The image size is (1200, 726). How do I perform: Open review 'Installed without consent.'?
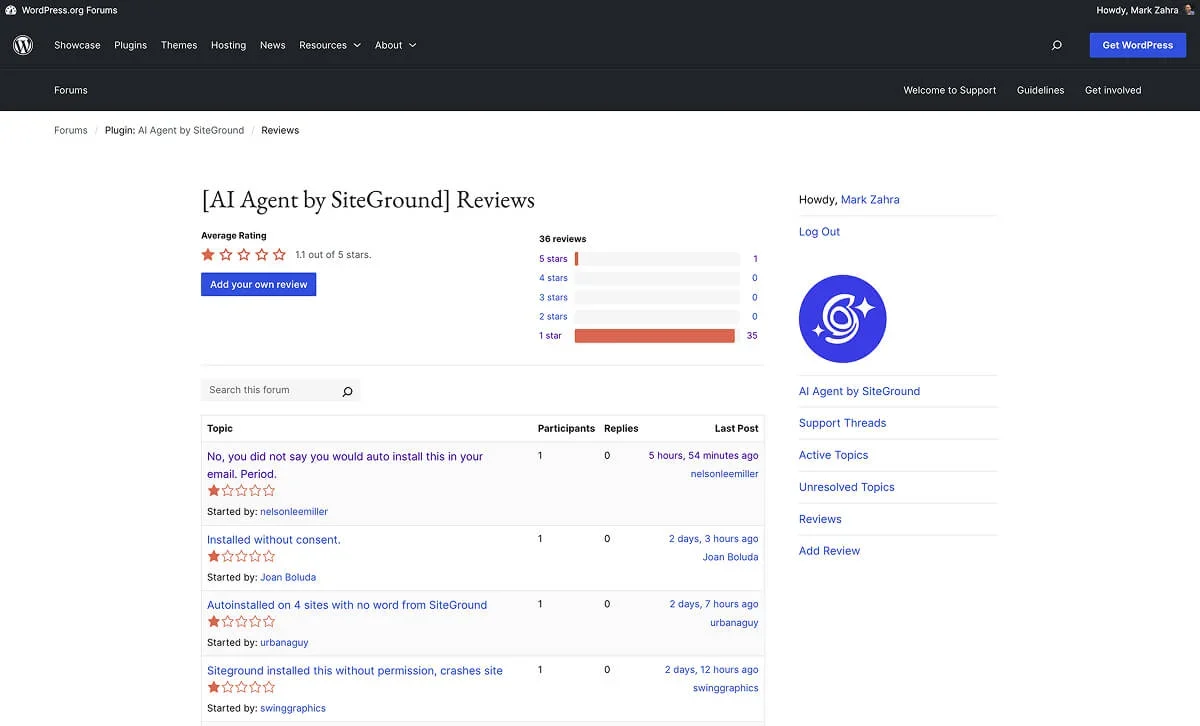tap(274, 540)
